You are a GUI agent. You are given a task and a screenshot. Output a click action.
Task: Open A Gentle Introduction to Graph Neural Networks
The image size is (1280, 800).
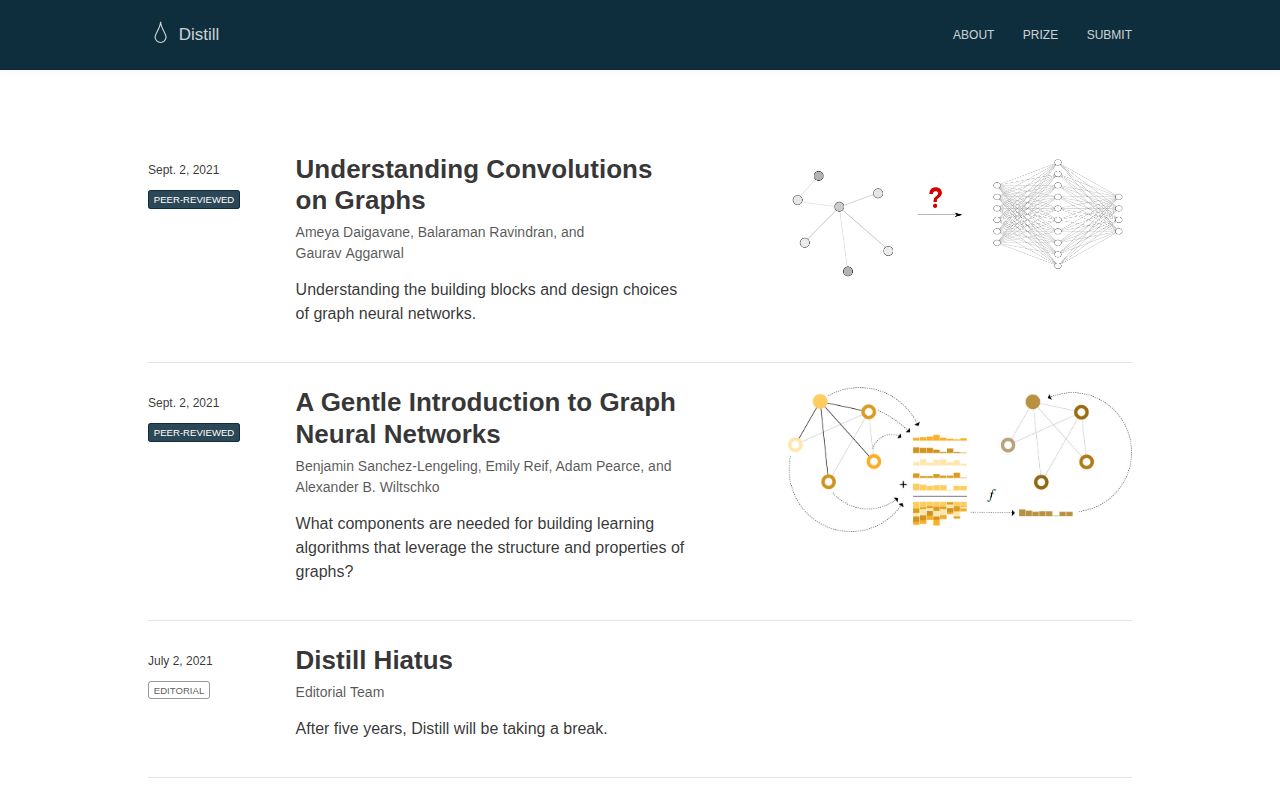[x=485, y=418]
